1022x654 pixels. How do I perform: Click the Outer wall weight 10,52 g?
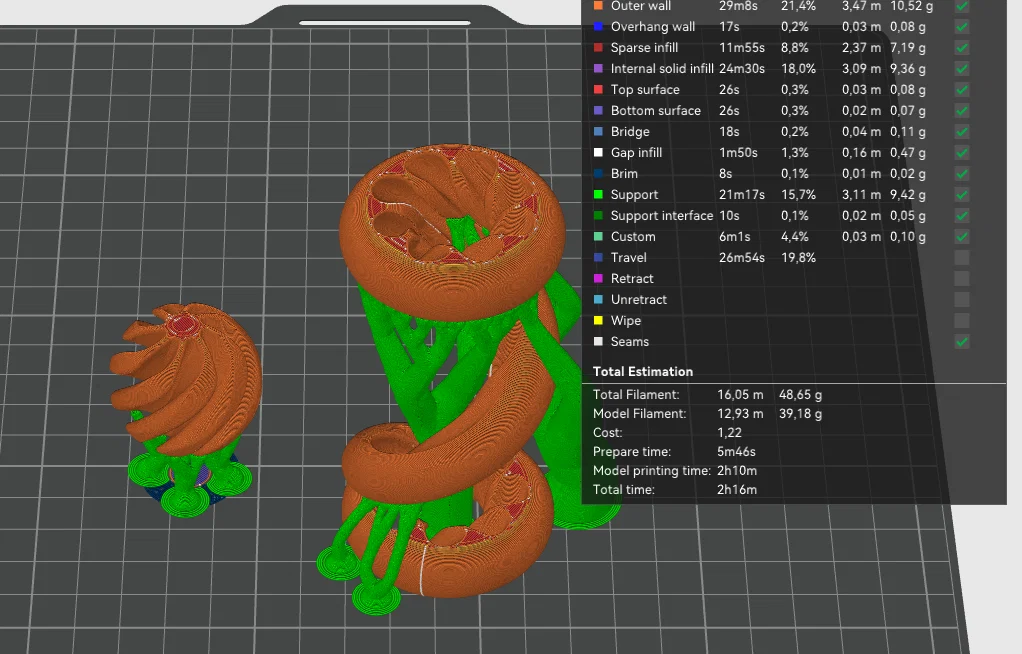coord(912,6)
